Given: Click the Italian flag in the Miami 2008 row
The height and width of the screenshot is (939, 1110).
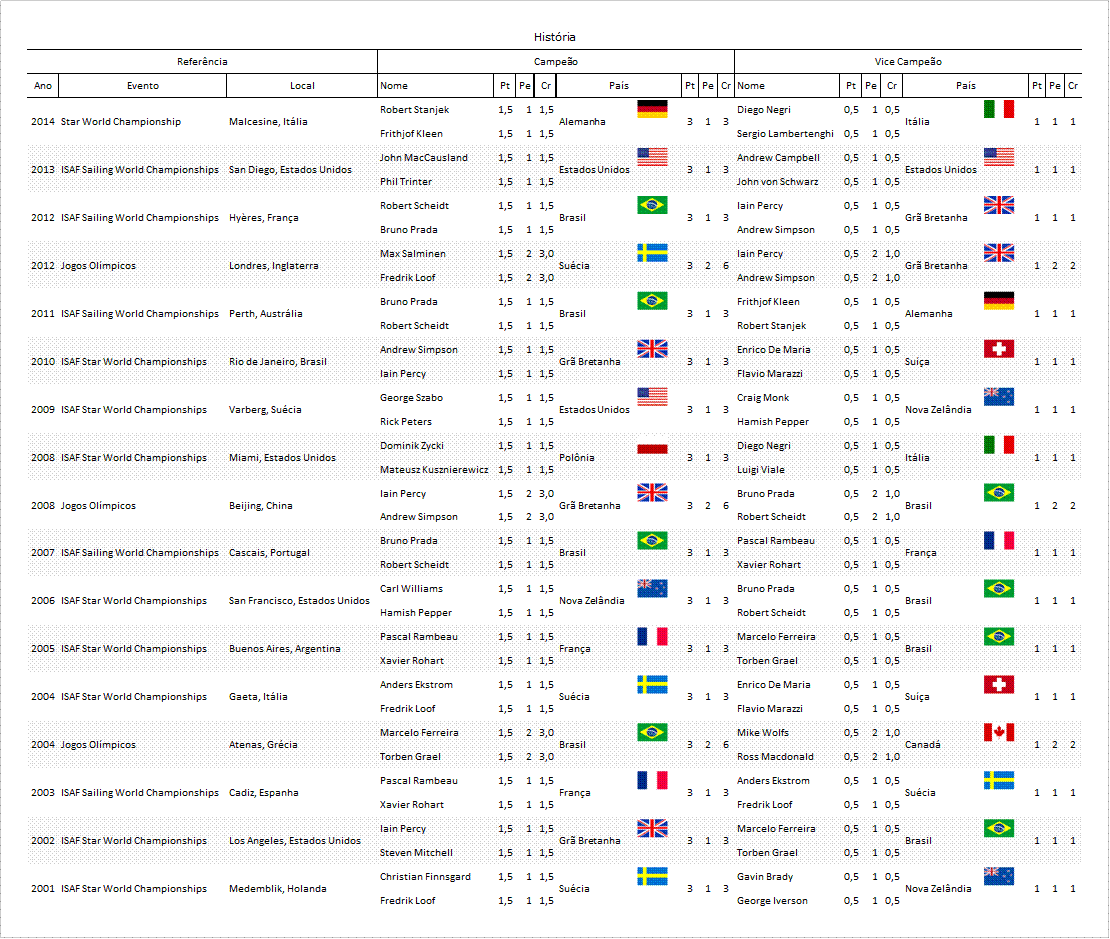Looking at the screenshot, I should [x=999, y=445].
